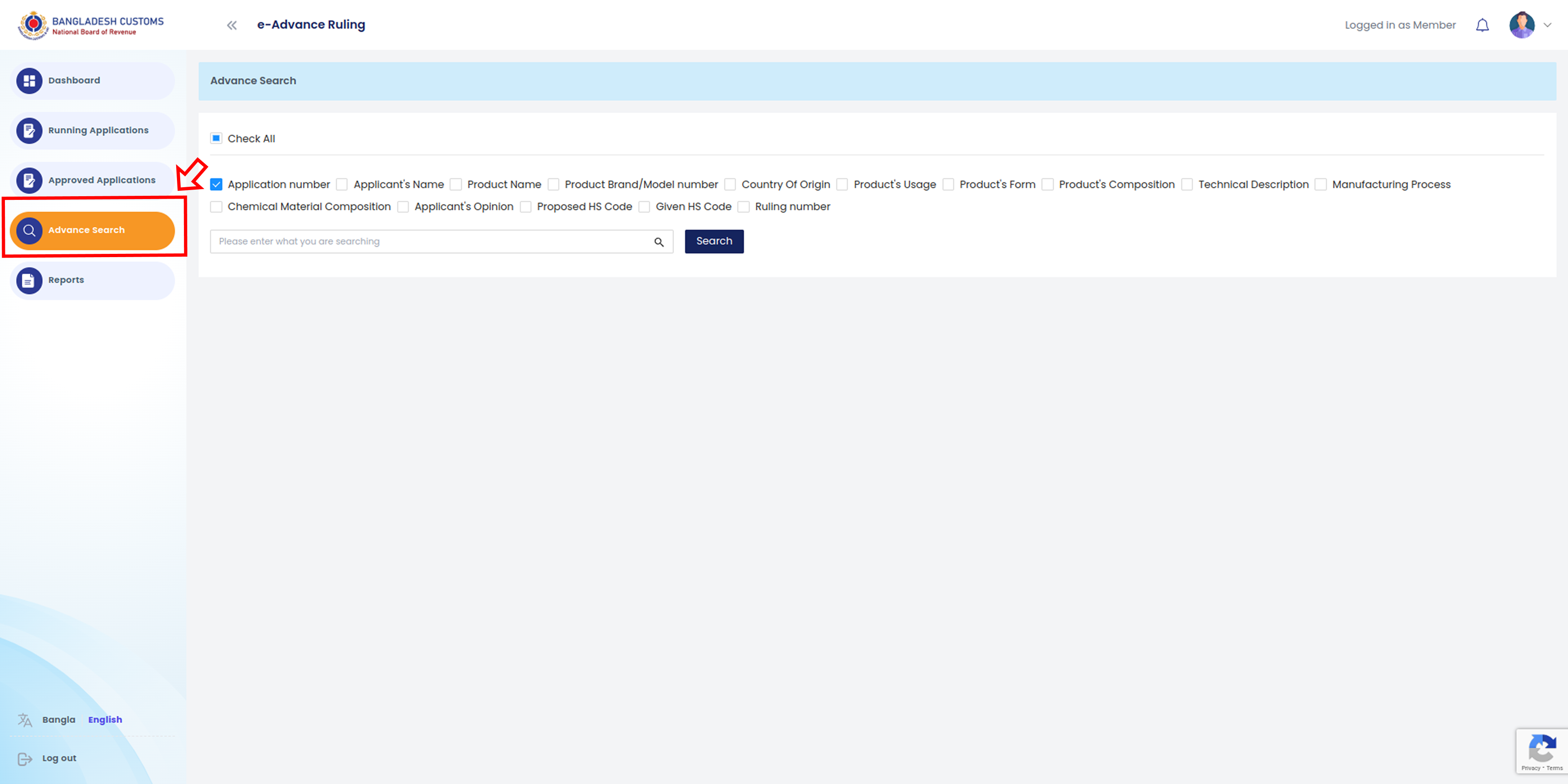Viewport: 1568px width, 784px height.
Task: Select Advance Search menu item
Action: point(92,230)
